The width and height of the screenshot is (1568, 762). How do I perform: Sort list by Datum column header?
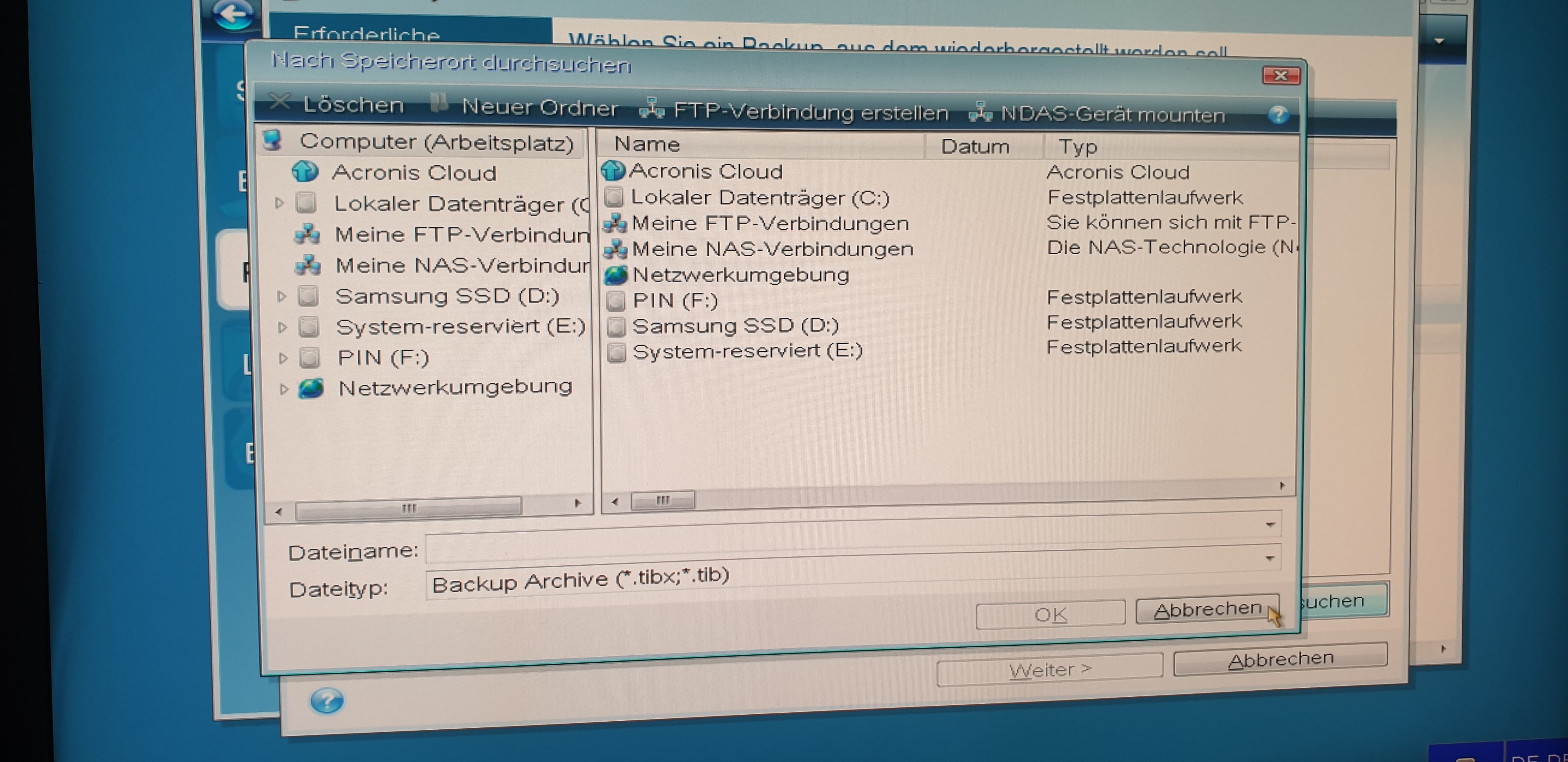(975, 147)
